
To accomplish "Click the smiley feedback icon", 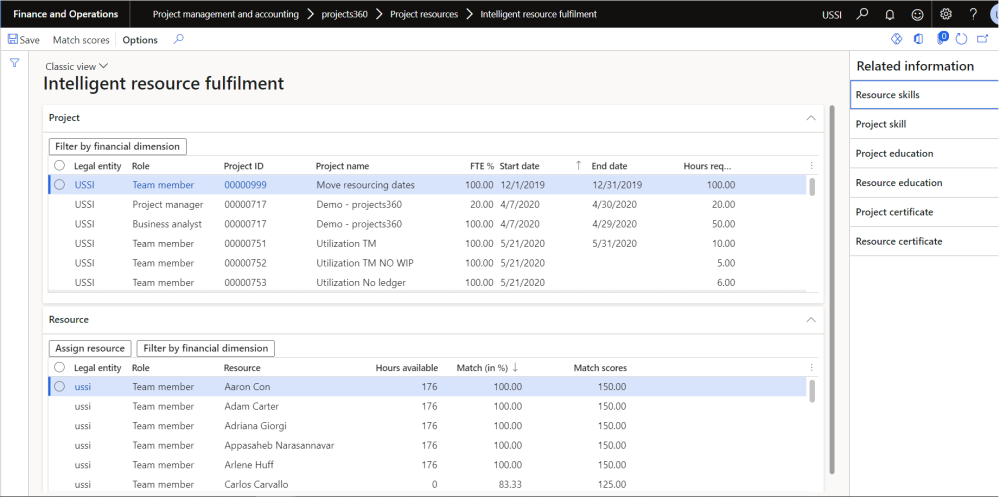I will coord(915,14).
